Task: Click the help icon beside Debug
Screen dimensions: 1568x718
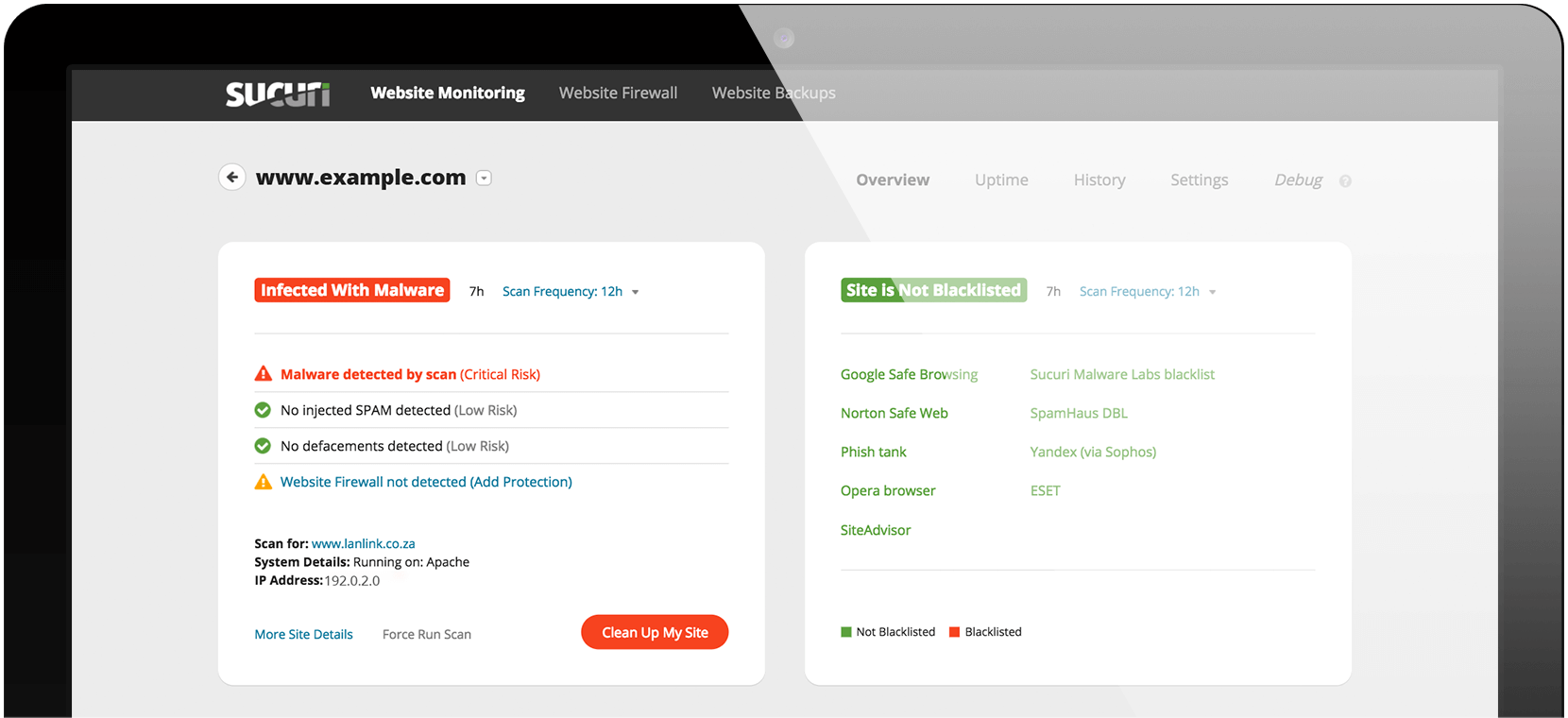Action: (x=1345, y=181)
